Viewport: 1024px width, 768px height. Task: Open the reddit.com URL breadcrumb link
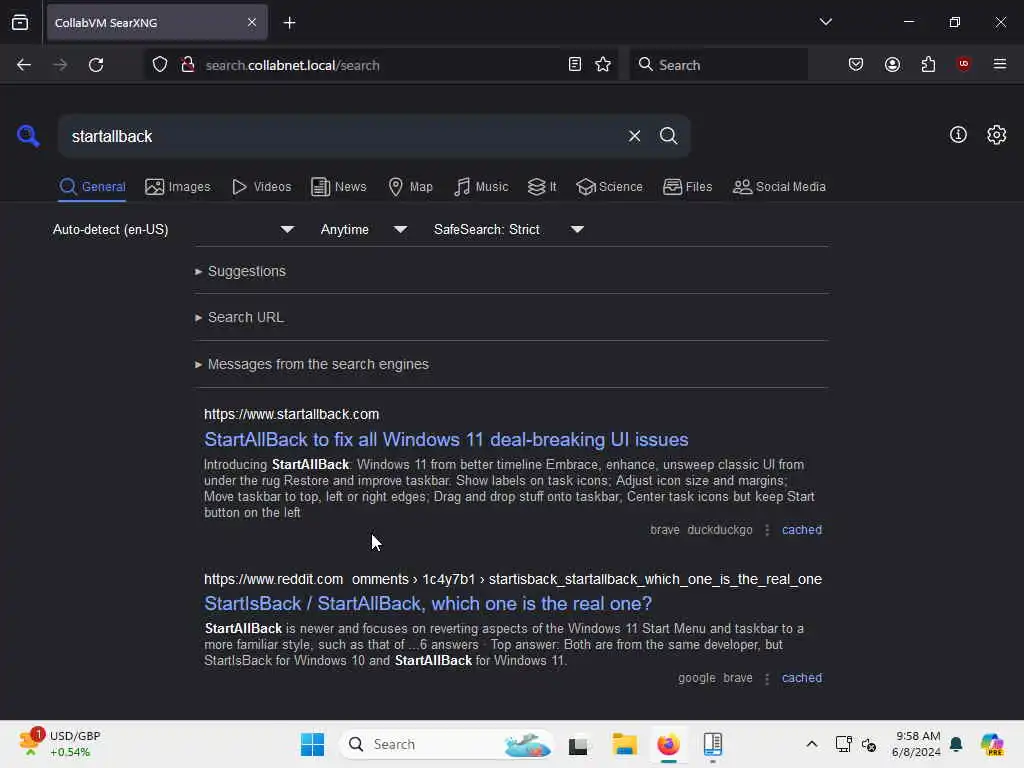point(513,579)
